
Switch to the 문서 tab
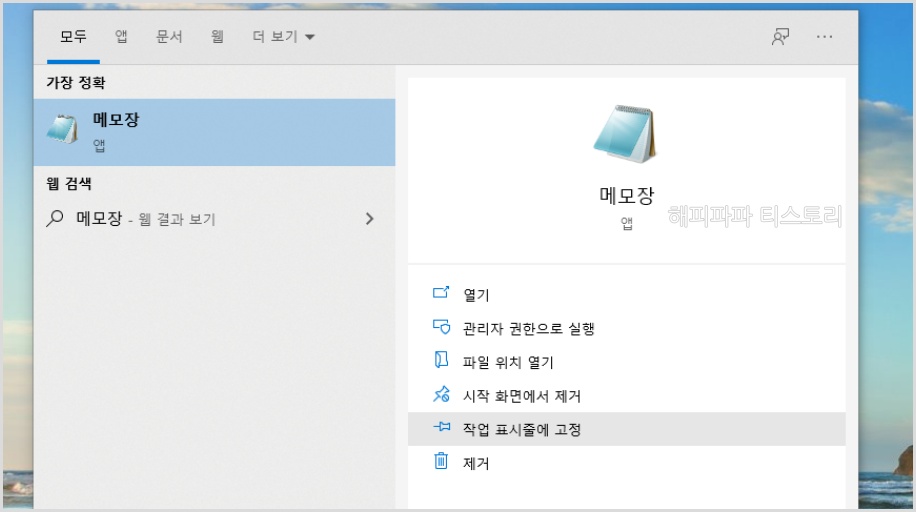(x=169, y=37)
